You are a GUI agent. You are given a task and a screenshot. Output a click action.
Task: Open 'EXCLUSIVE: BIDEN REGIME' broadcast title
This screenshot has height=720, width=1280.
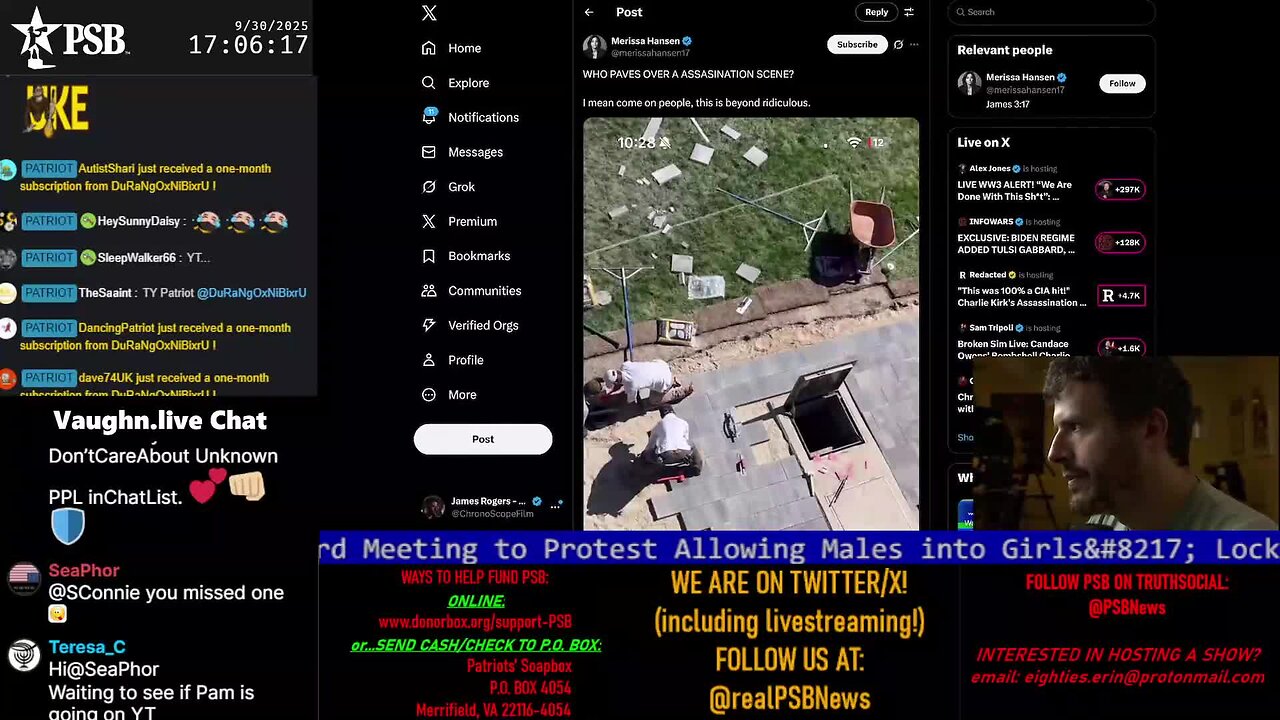tap(1016, 243)
